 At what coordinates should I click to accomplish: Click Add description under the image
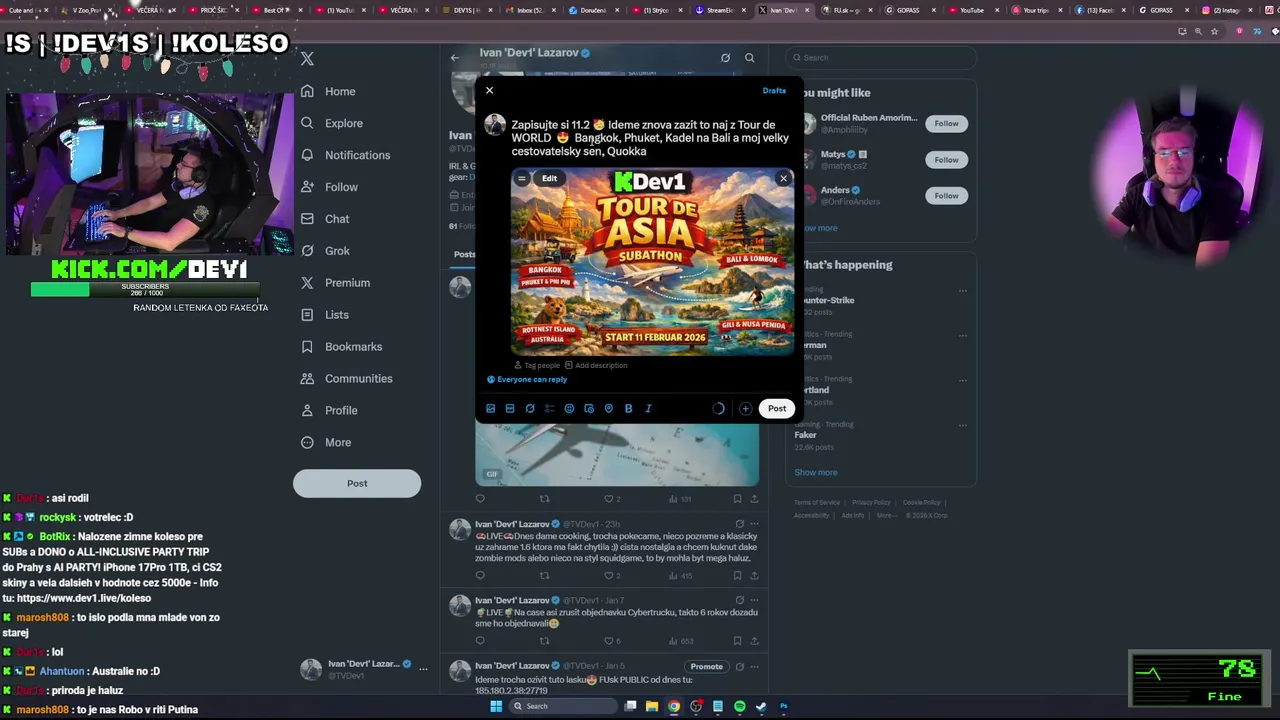click(596, 365)
